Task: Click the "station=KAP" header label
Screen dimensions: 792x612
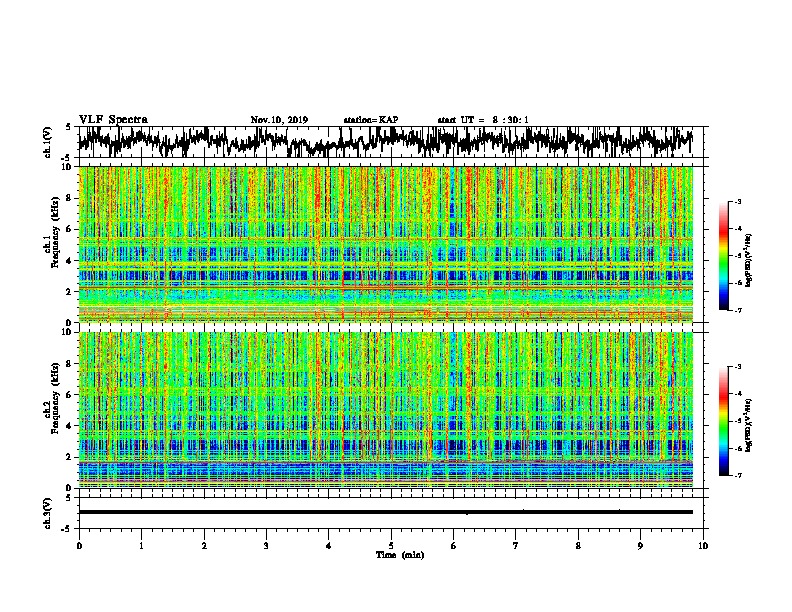Action: click(x=370, y=120)
